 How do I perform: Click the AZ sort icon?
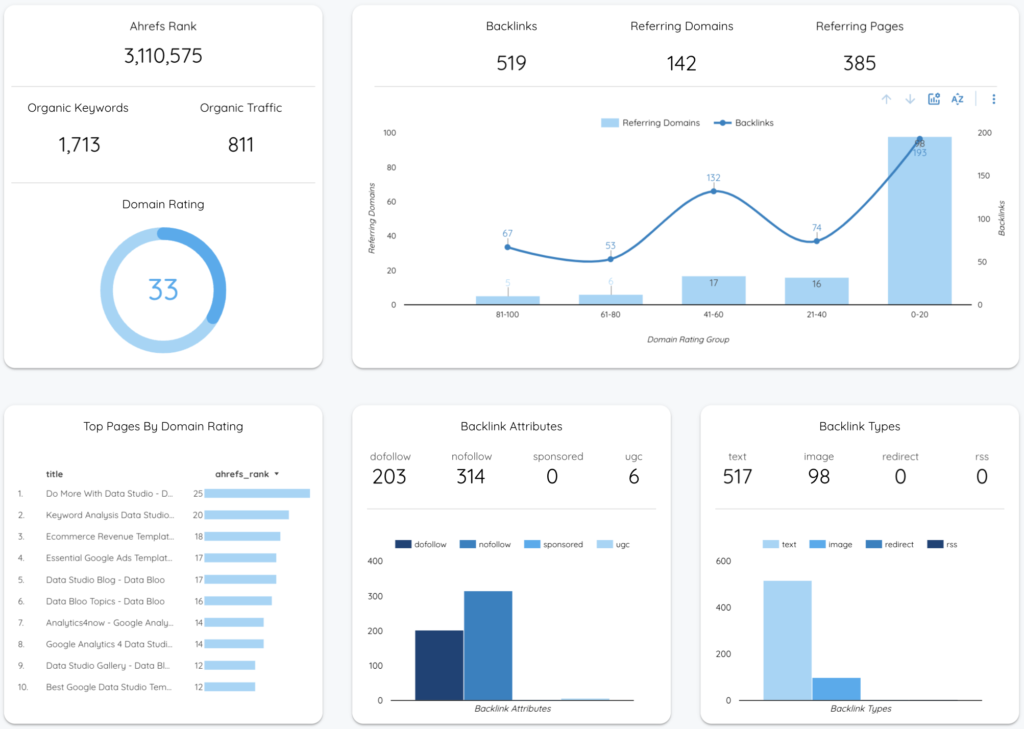957,99
